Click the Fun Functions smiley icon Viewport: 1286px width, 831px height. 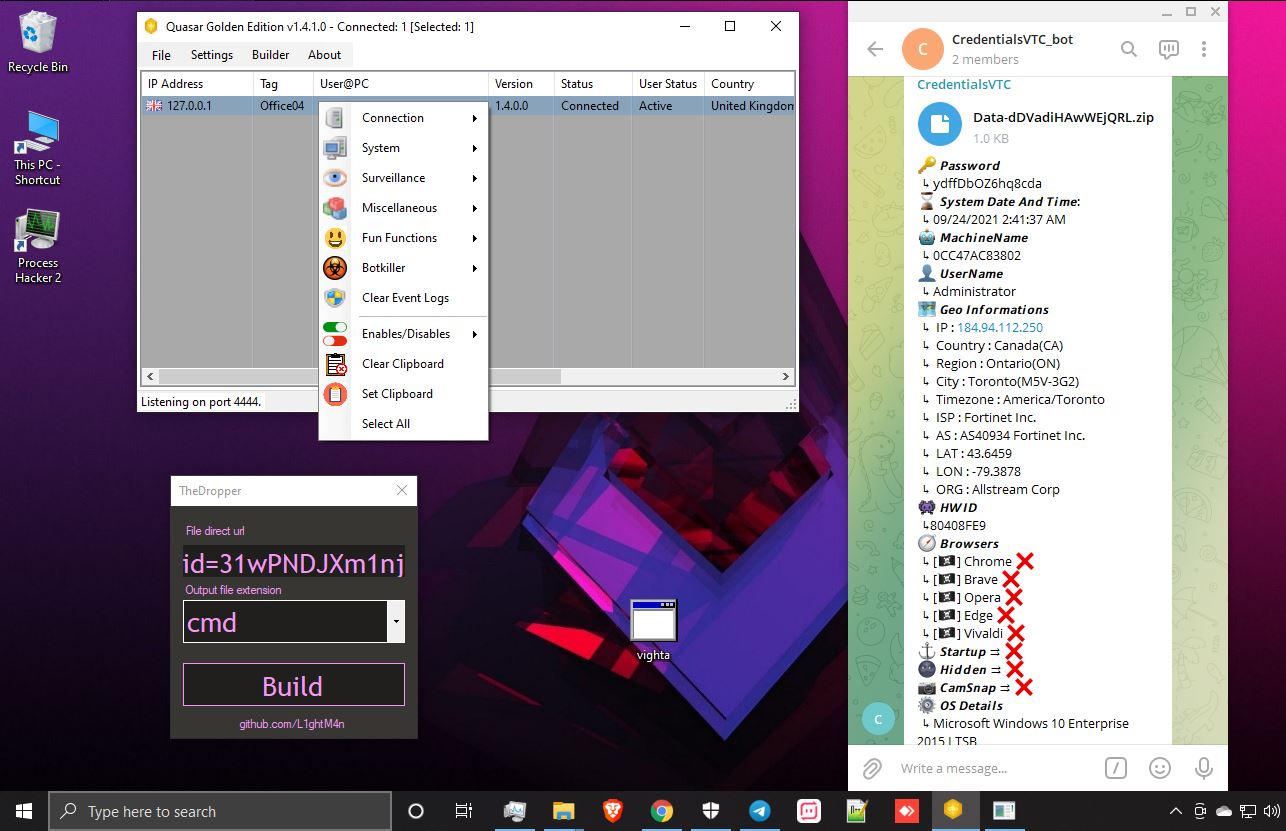click(x=335, y=238)
